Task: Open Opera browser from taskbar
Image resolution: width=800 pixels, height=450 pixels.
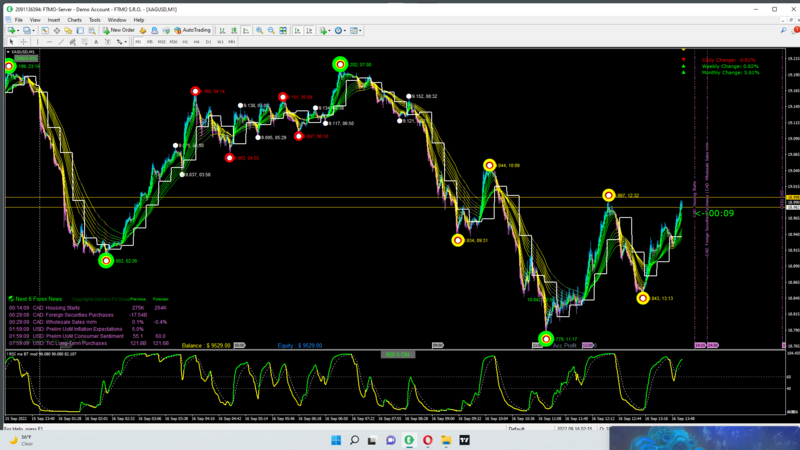Action: pyautogui.click(x=428, y=440)
